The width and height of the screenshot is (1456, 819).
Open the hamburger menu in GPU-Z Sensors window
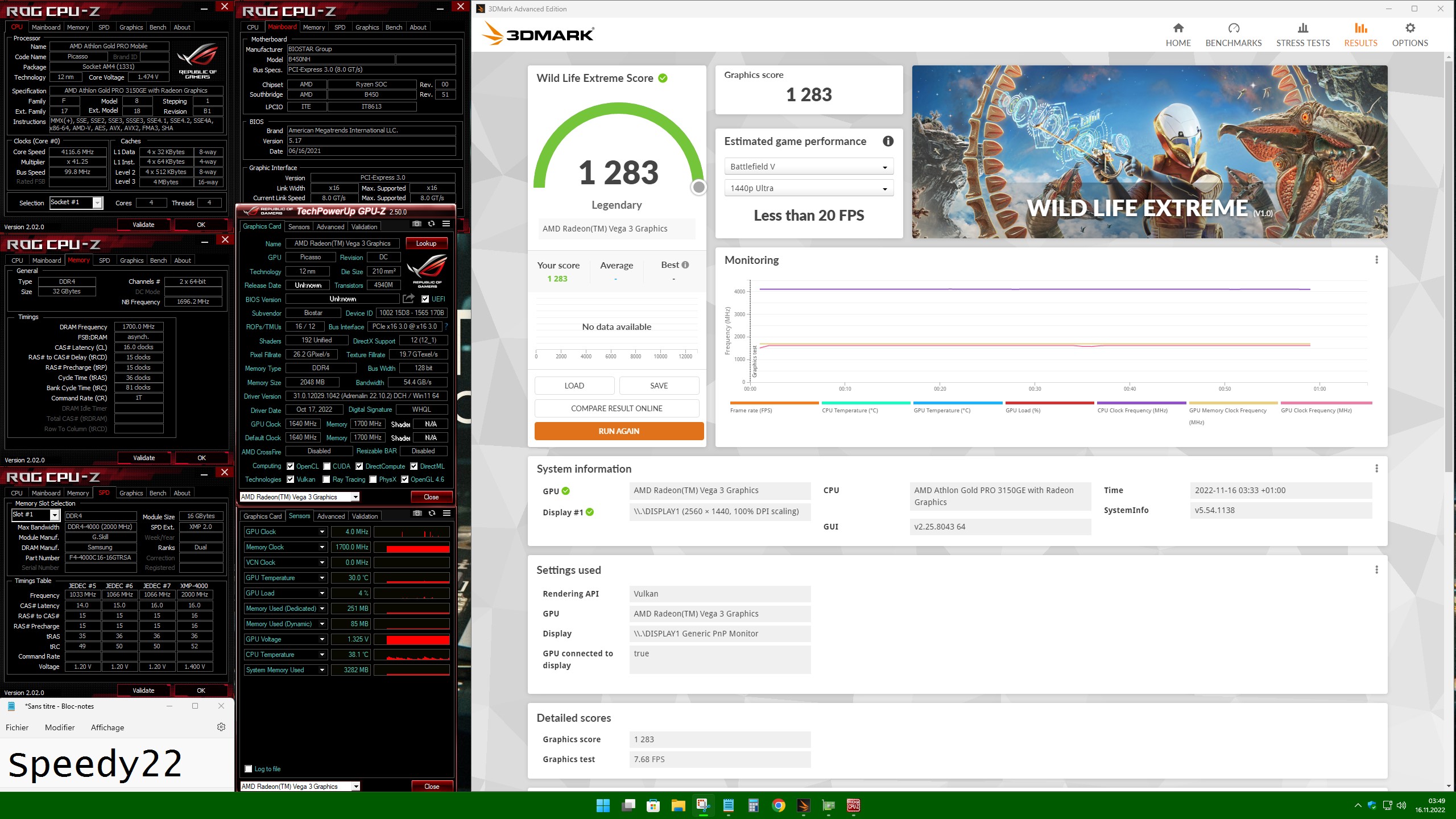tap(446, 514)
